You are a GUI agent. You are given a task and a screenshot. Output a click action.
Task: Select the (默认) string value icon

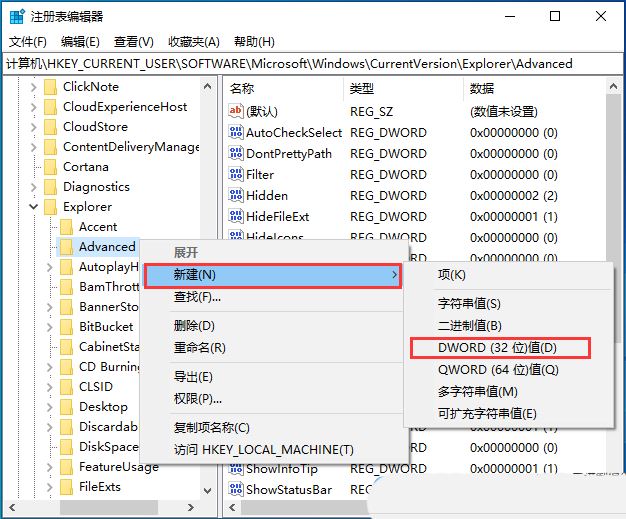point(236,111)
